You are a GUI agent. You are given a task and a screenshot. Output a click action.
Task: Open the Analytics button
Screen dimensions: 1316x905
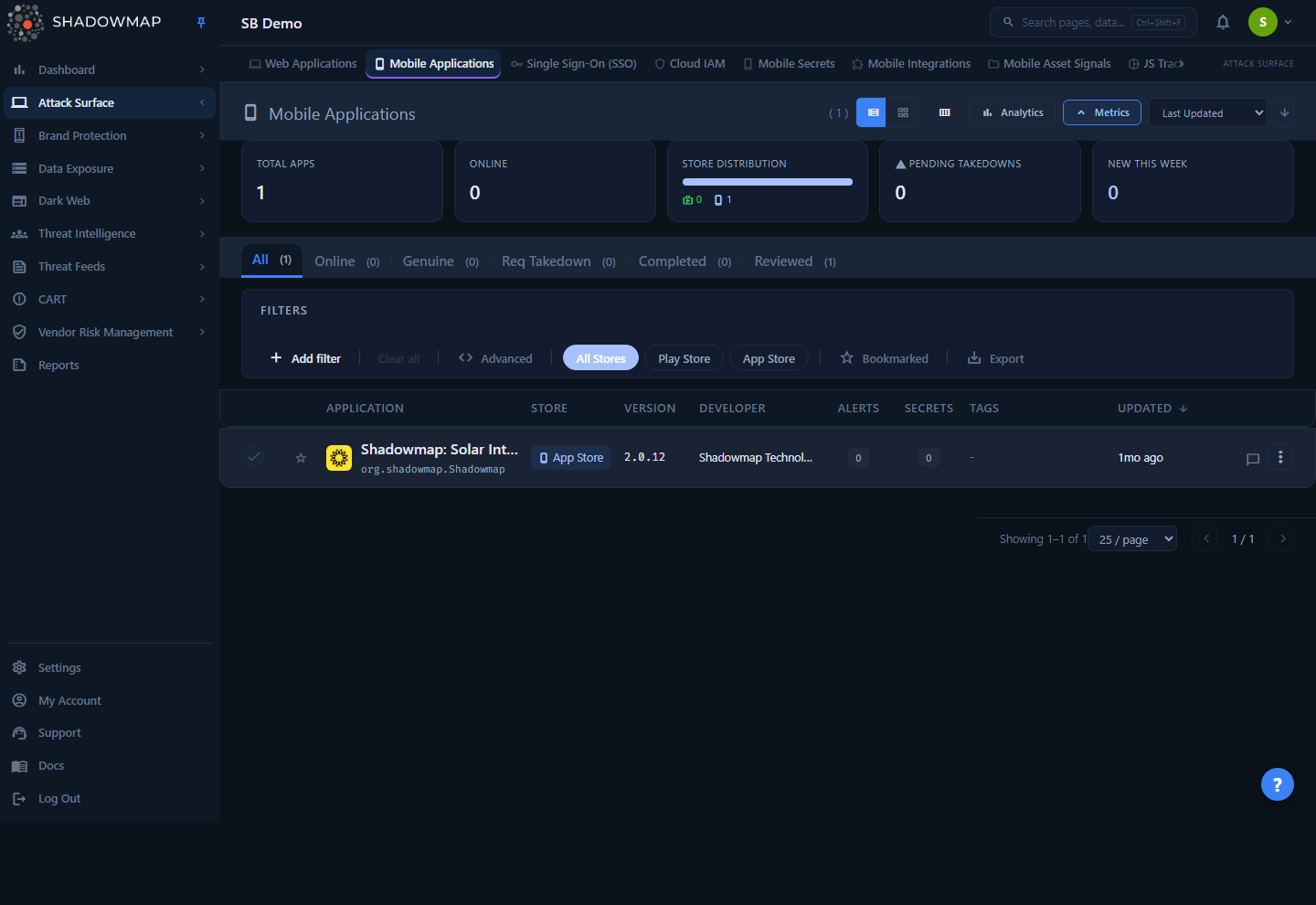point(1013,112)
